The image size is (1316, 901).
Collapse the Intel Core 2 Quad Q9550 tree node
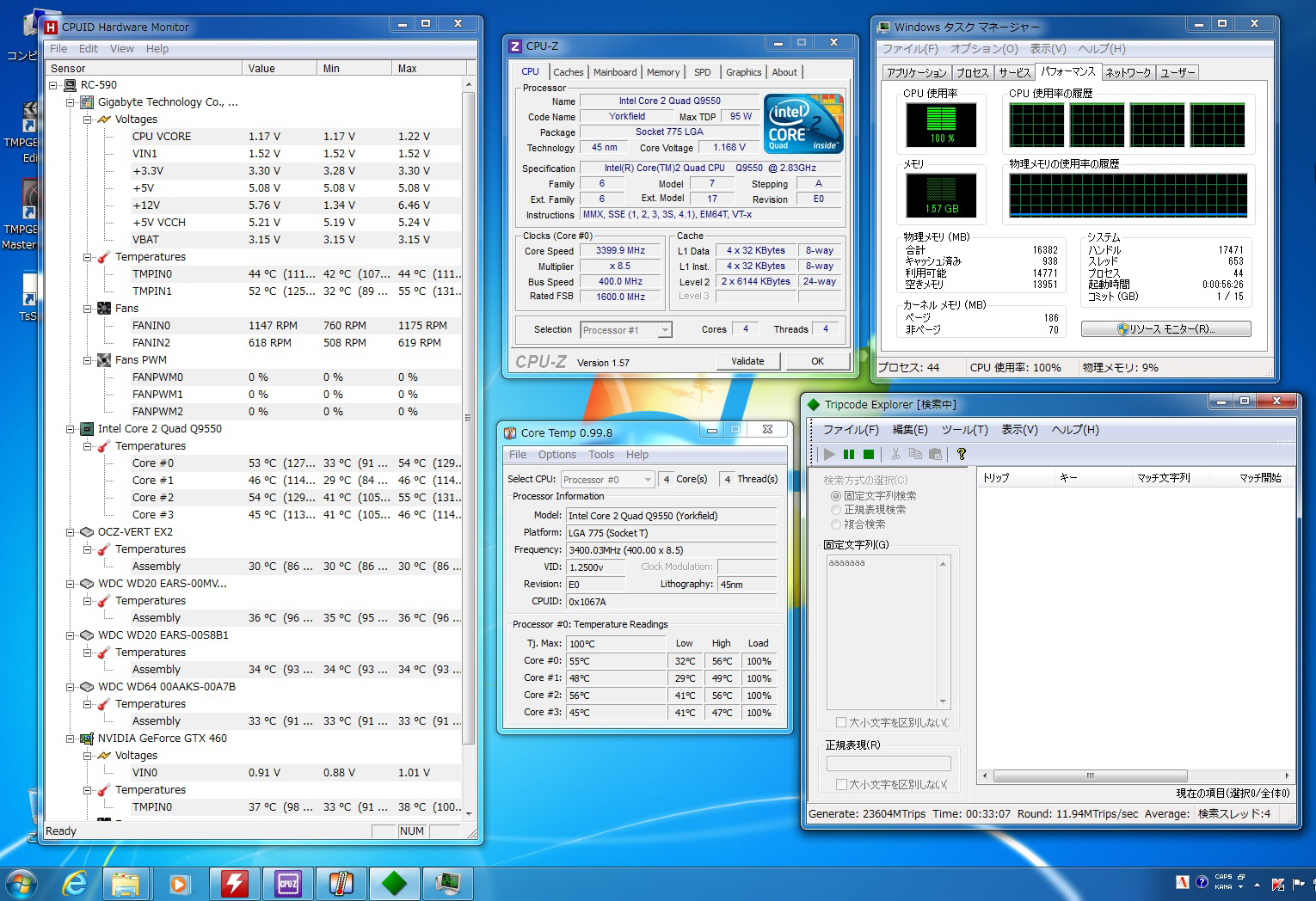pos(71,429)
